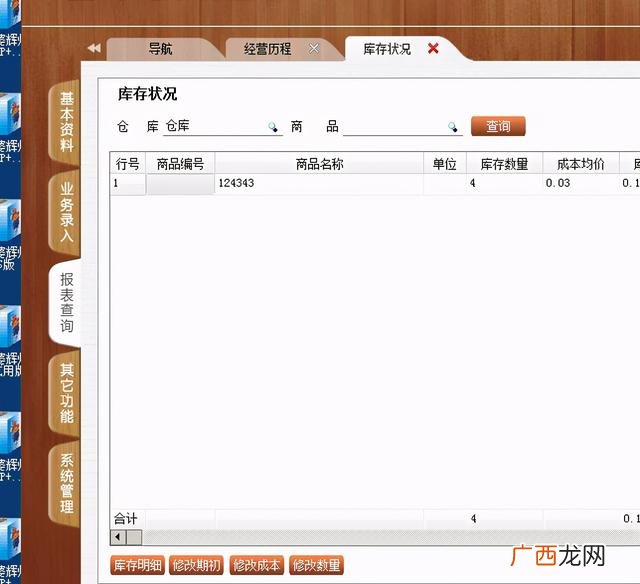Viewport: 640px width, 584px height.
Task: Click the 合计 total row label
Action: pyautogui.click(x=126, y=519)
